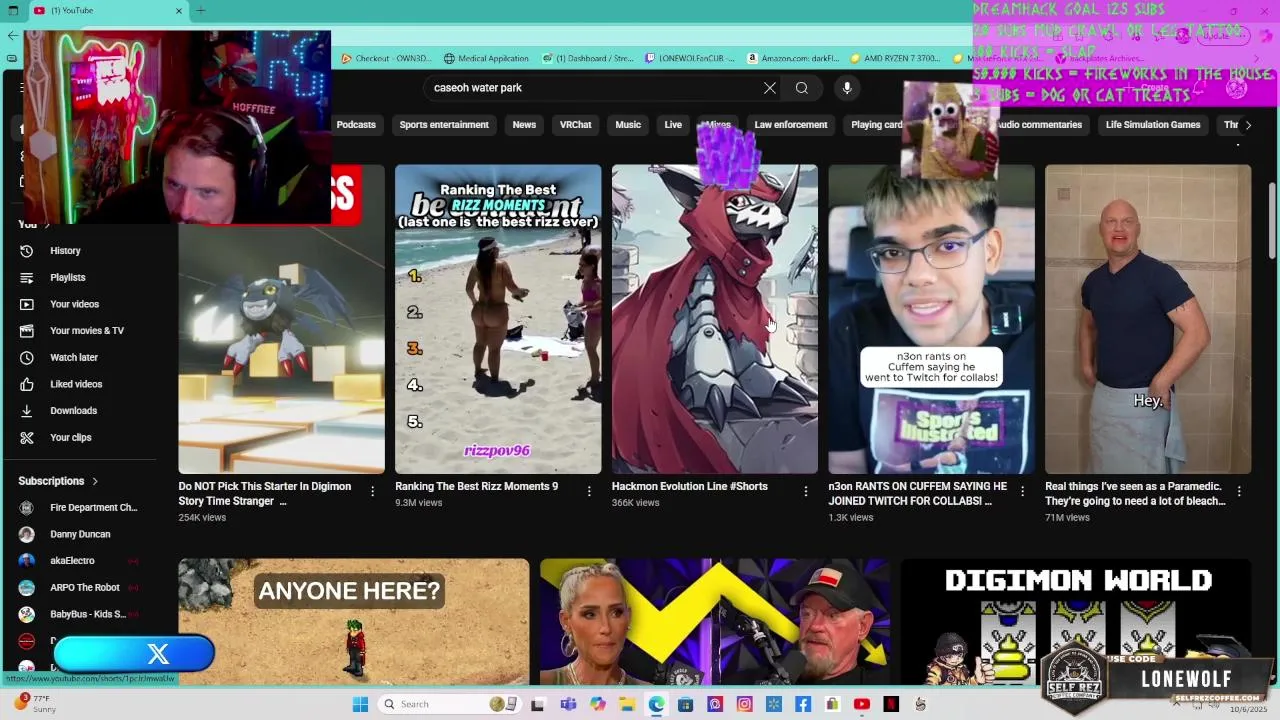Play the n3on rants on Cuffem thumbnail
The image size is (1280, 720).
click(x=931, y=319)
